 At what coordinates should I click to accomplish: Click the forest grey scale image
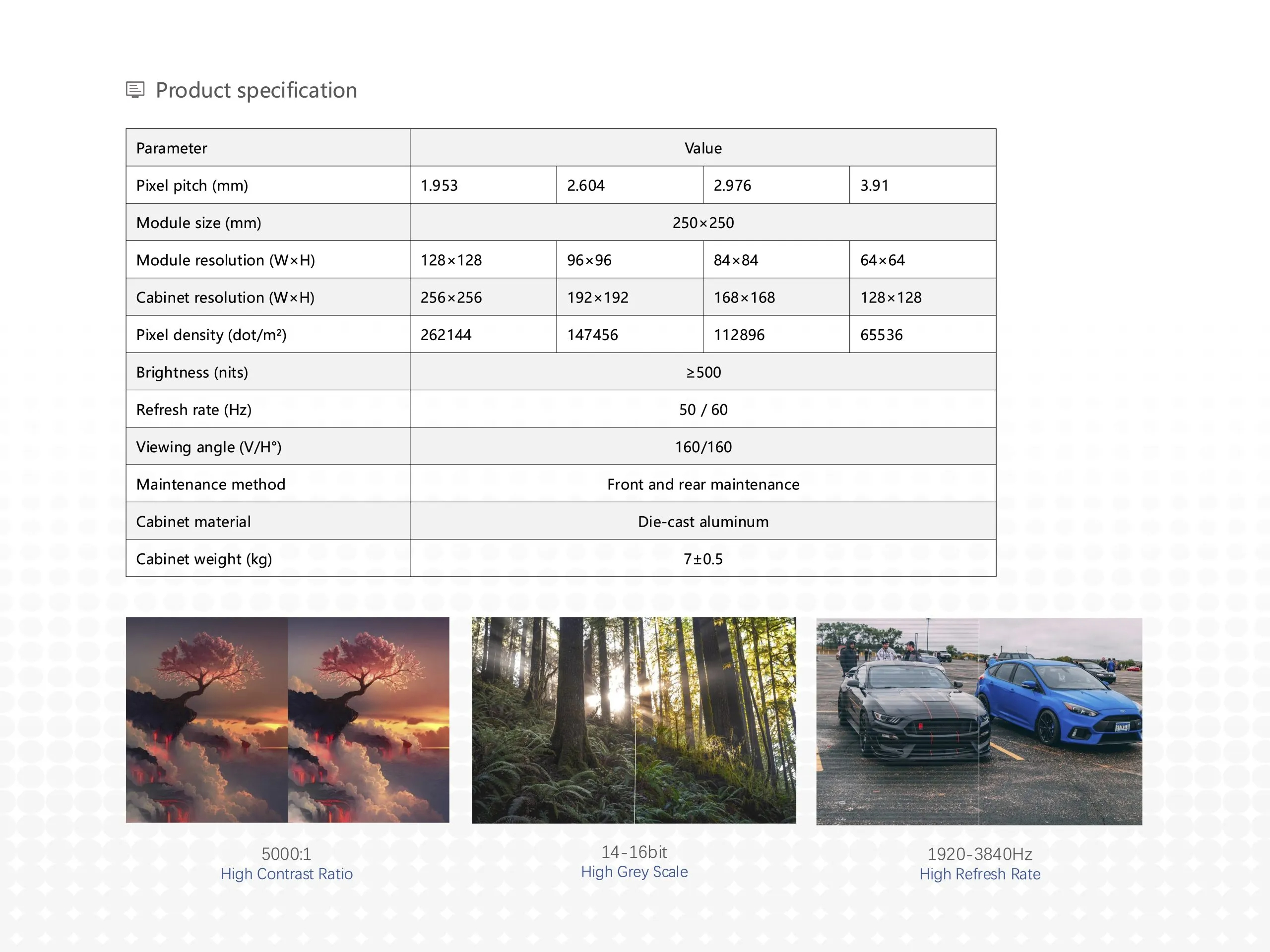634,719
